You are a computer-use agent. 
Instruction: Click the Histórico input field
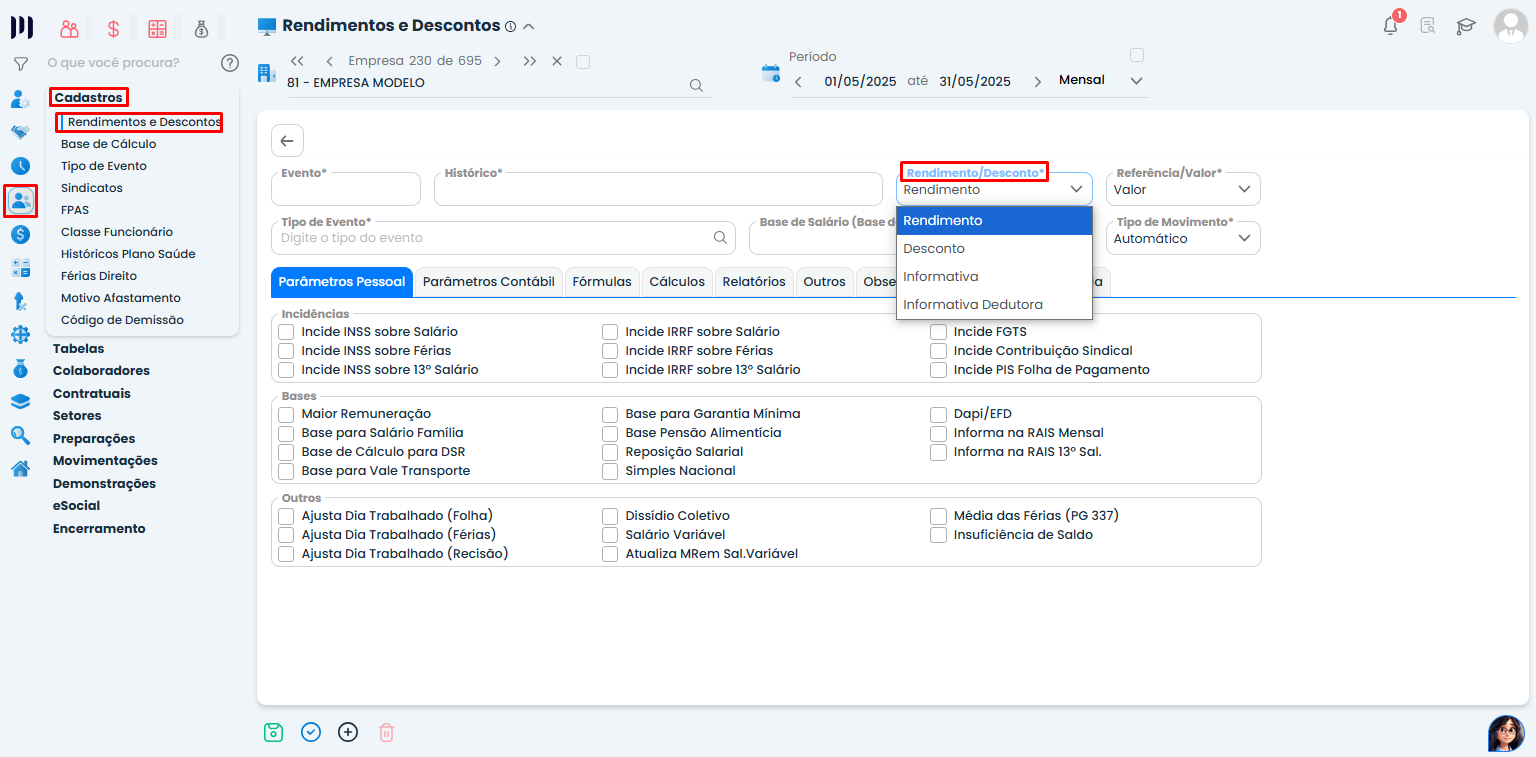click(658, 191)
